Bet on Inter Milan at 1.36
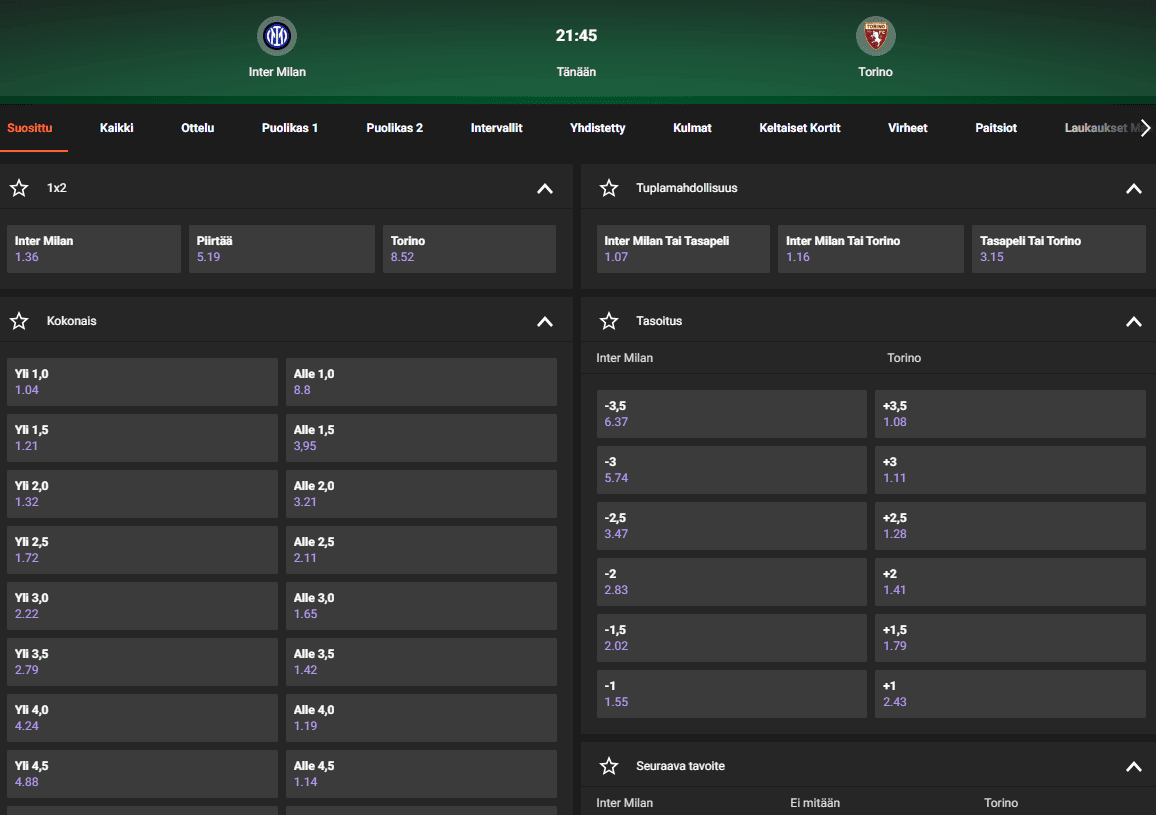This screenshot has width=1156, height=815. pyautogui.click(x=93, y=249)
